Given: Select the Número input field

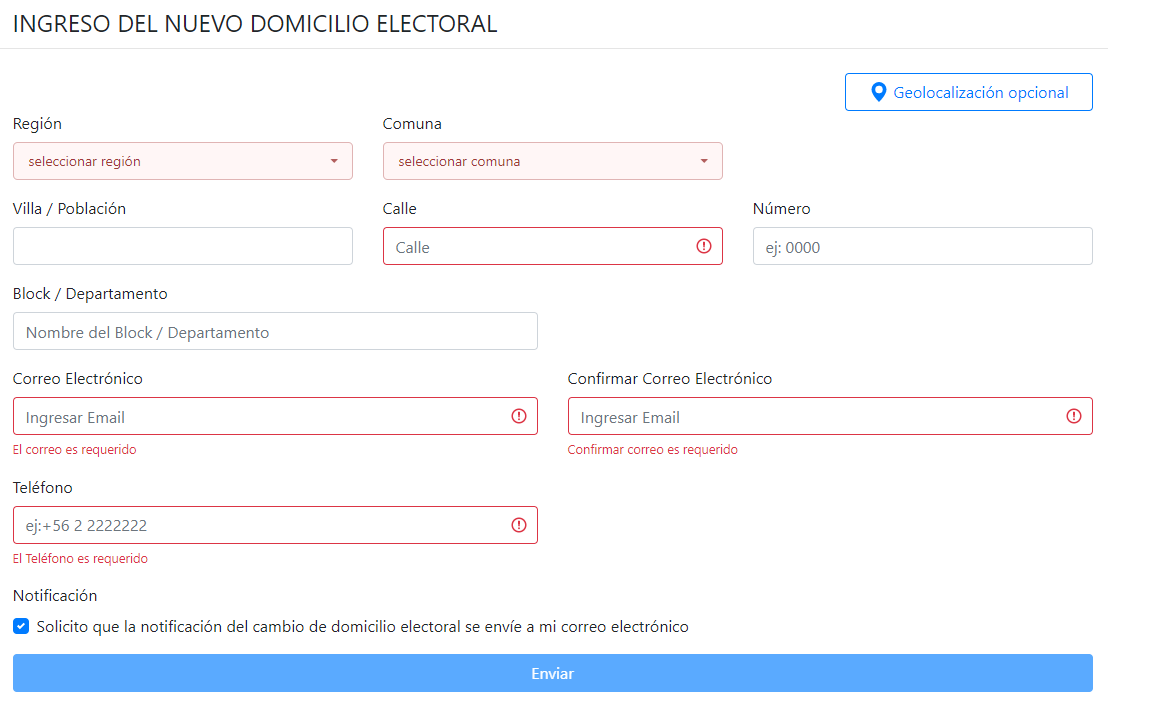Looking at the screenshot, I should pos(922,246).
